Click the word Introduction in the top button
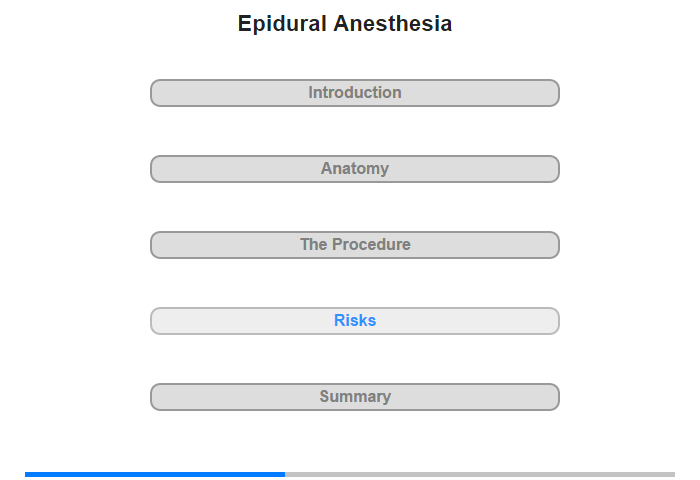The width and height of the screenshot is (700, 480). click(355, 92)
